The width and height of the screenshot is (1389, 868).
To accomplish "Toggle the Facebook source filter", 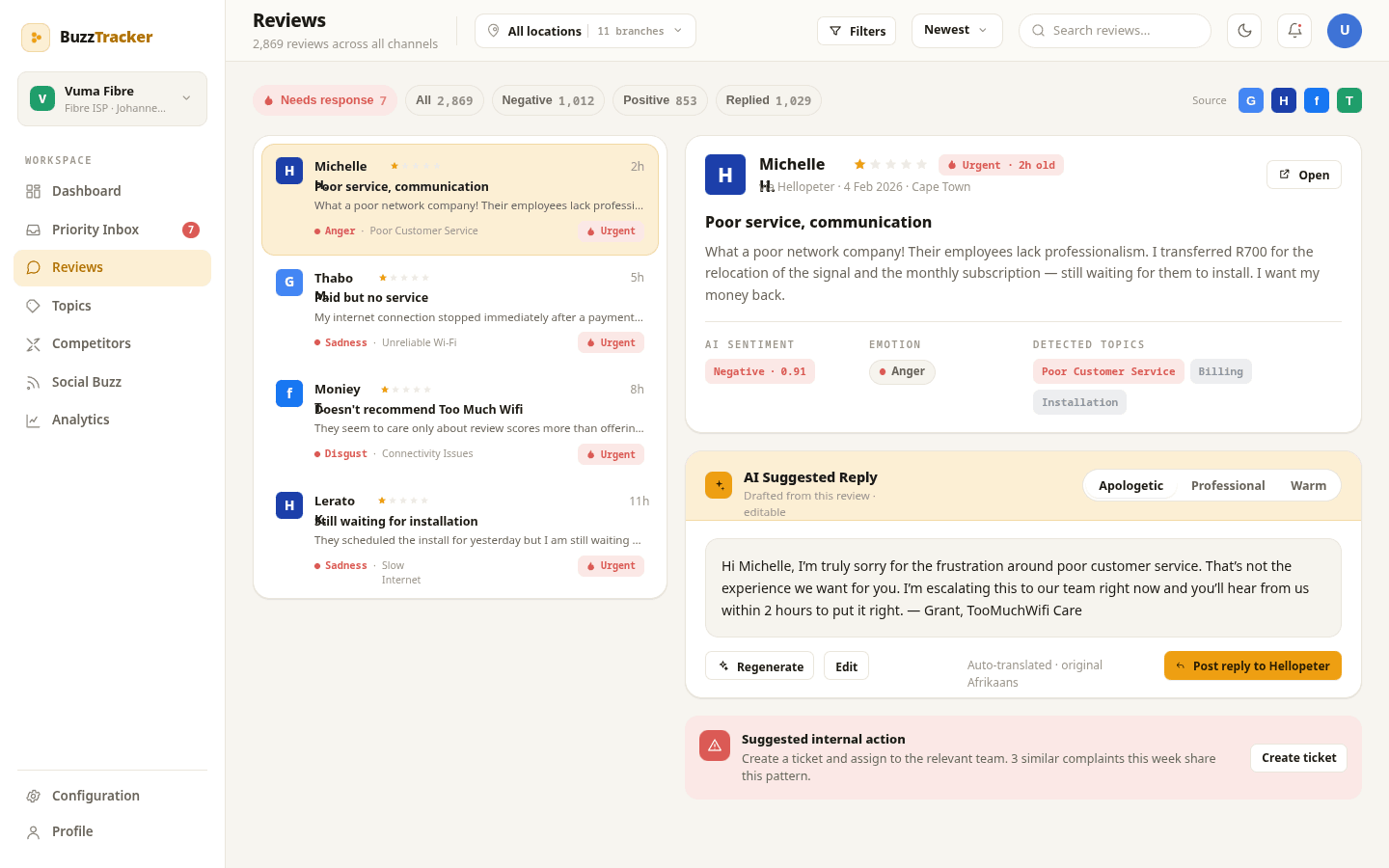I will click(1317, 100).
